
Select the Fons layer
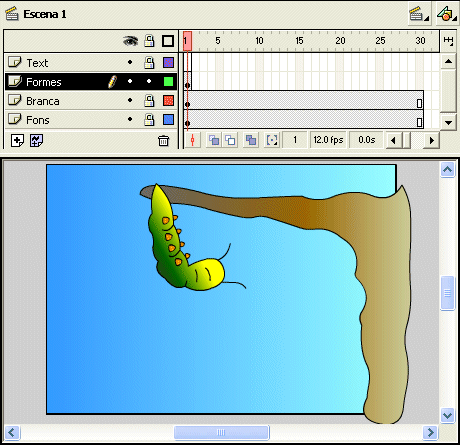pos(90,119)
